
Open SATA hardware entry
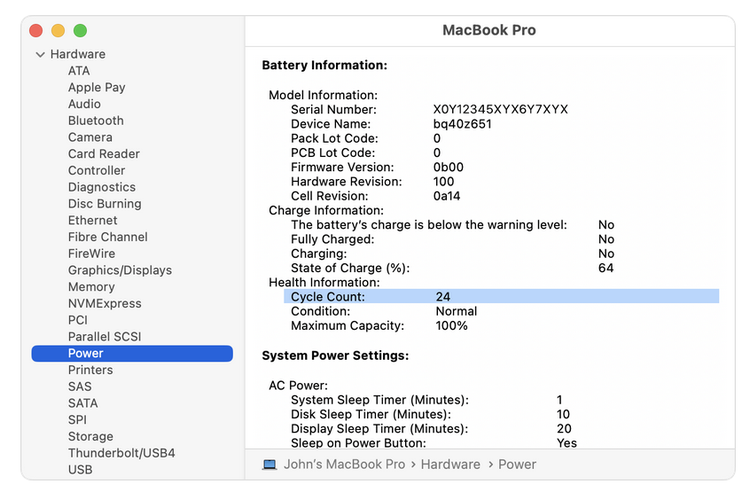coord(83,404)
